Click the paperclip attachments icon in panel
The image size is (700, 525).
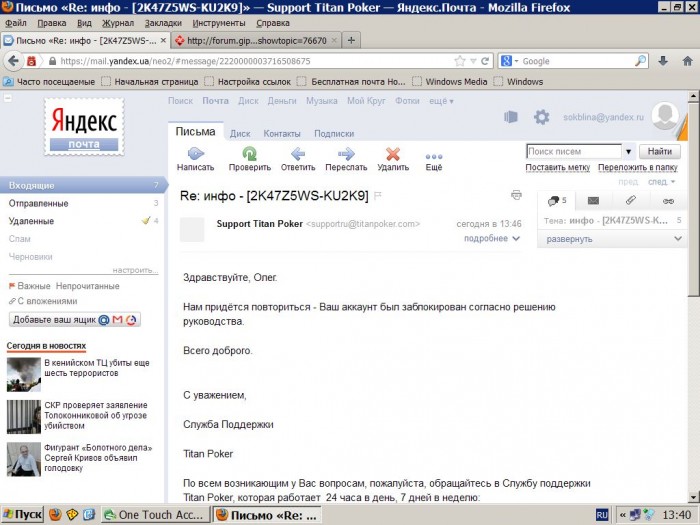click(x=630, y=200)
